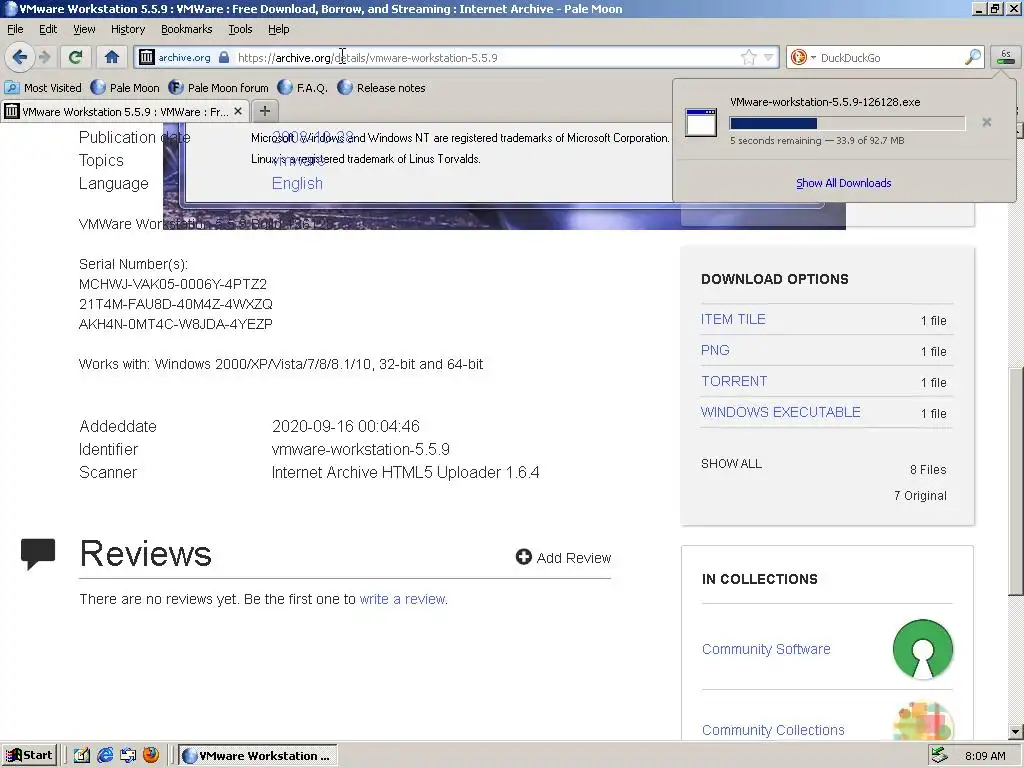Click the DuckDuckGo search field
Viewport: 1024px width, 768px height.
click(x=890, y=57)
